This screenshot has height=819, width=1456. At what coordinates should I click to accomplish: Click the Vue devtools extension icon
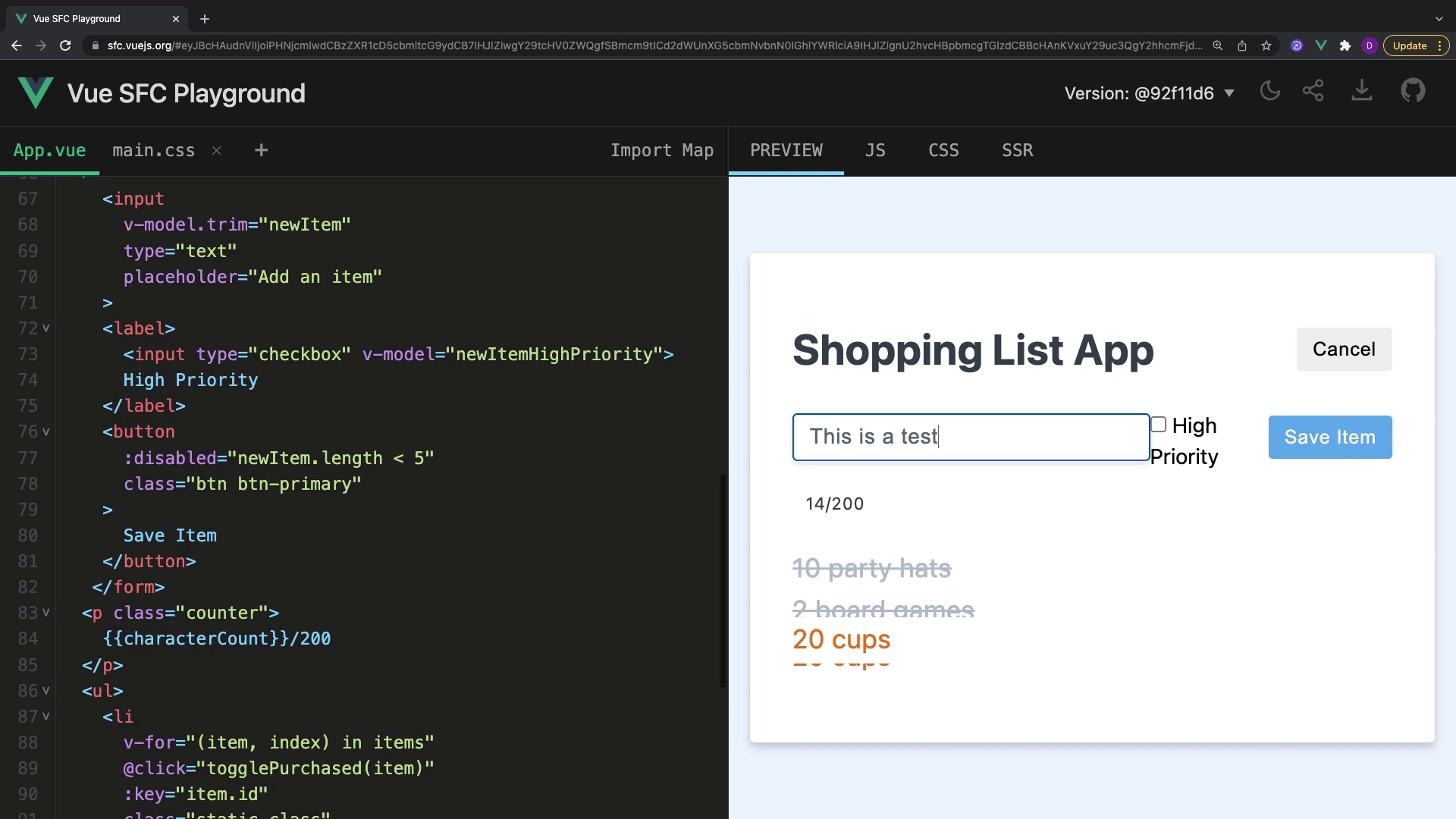point(1321,46)
